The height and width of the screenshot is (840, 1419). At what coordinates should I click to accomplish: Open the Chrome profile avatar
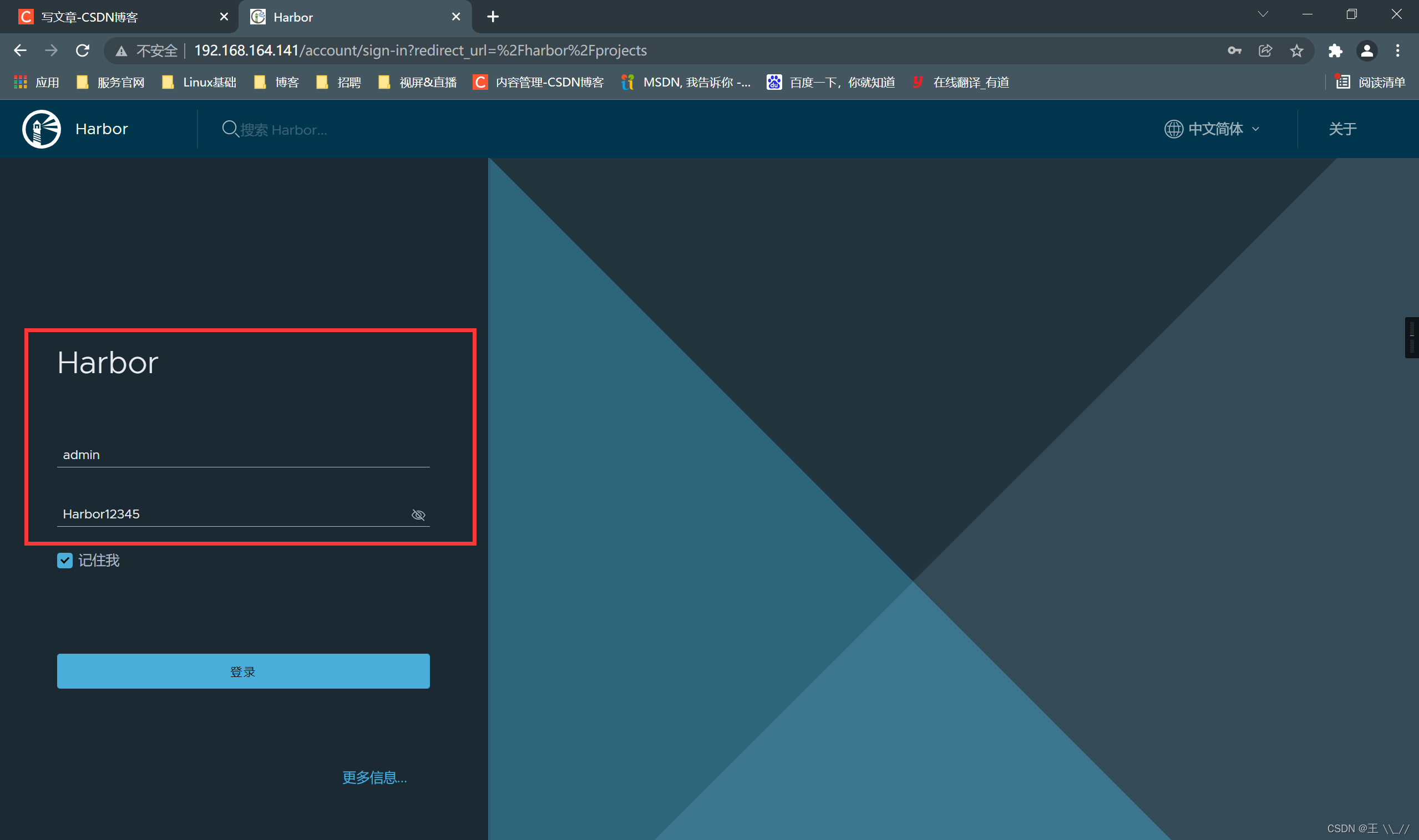[1366, 51]
